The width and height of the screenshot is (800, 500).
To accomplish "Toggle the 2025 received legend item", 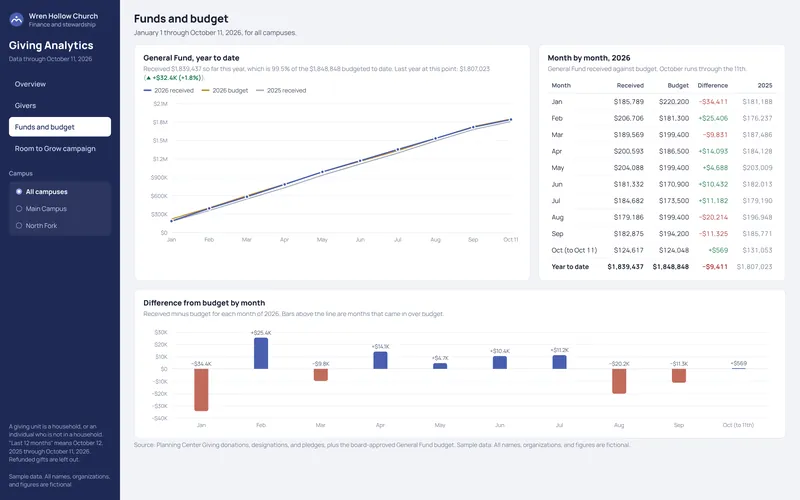I will pyautogui.click(x=281, y=91).
